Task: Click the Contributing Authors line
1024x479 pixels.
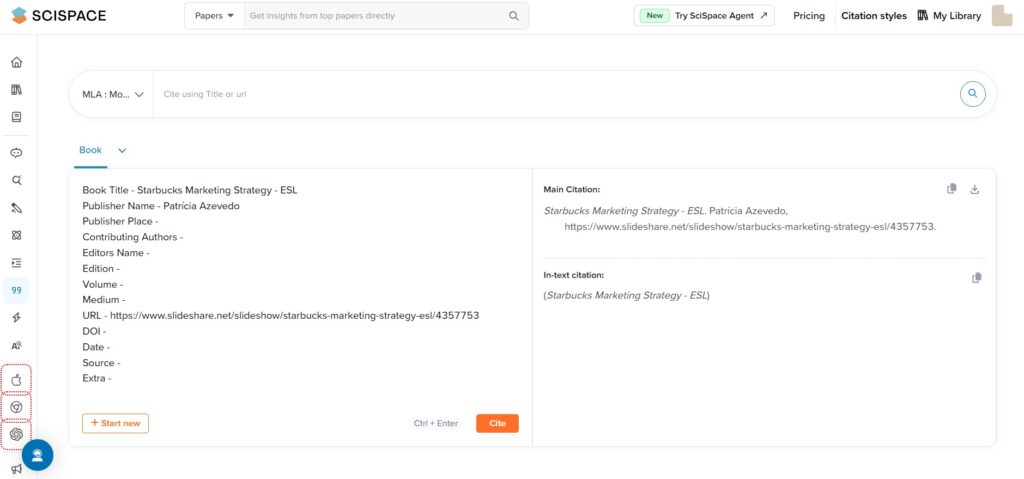Action: pos(133,237)
